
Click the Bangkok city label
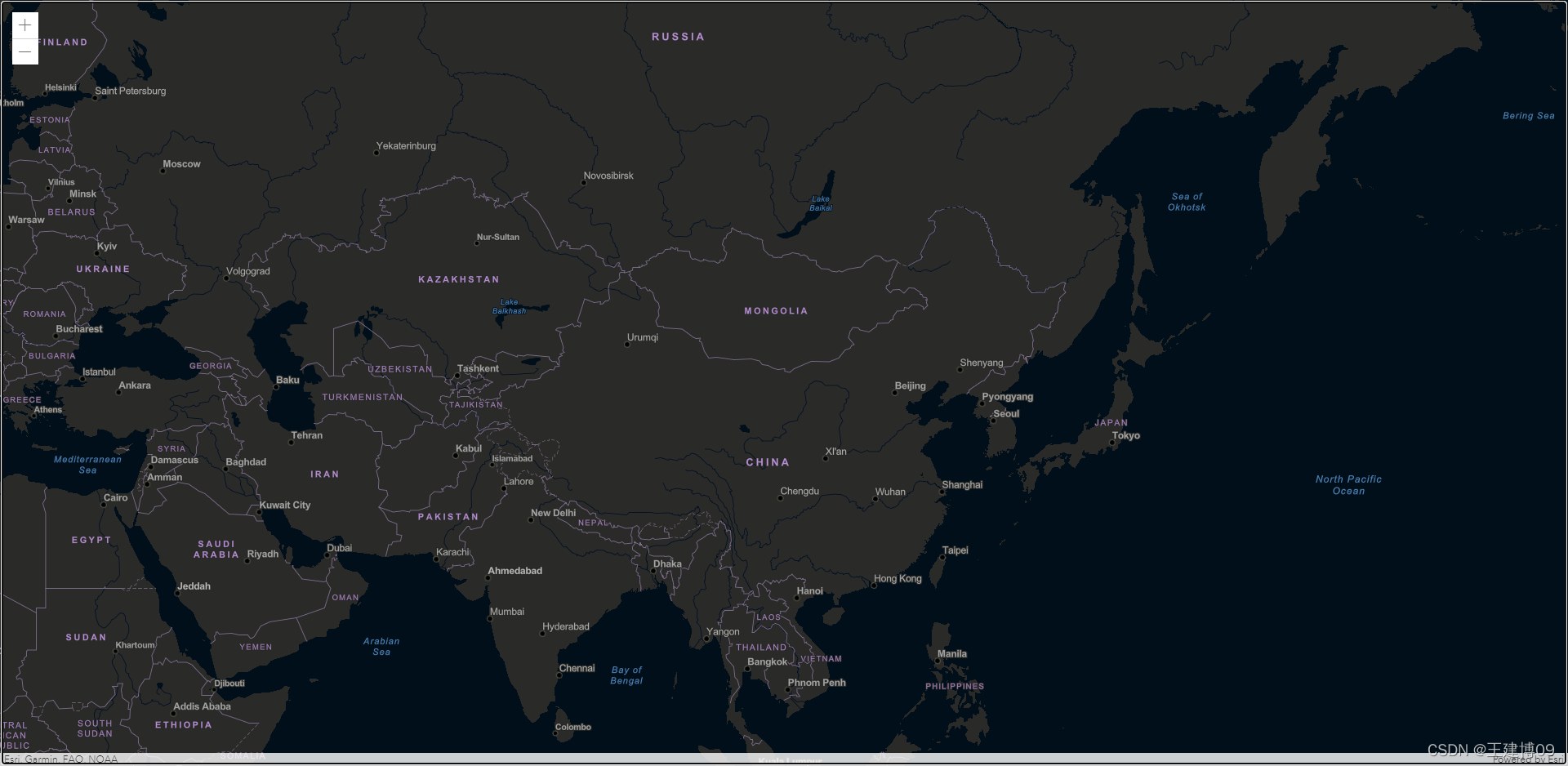768,662
